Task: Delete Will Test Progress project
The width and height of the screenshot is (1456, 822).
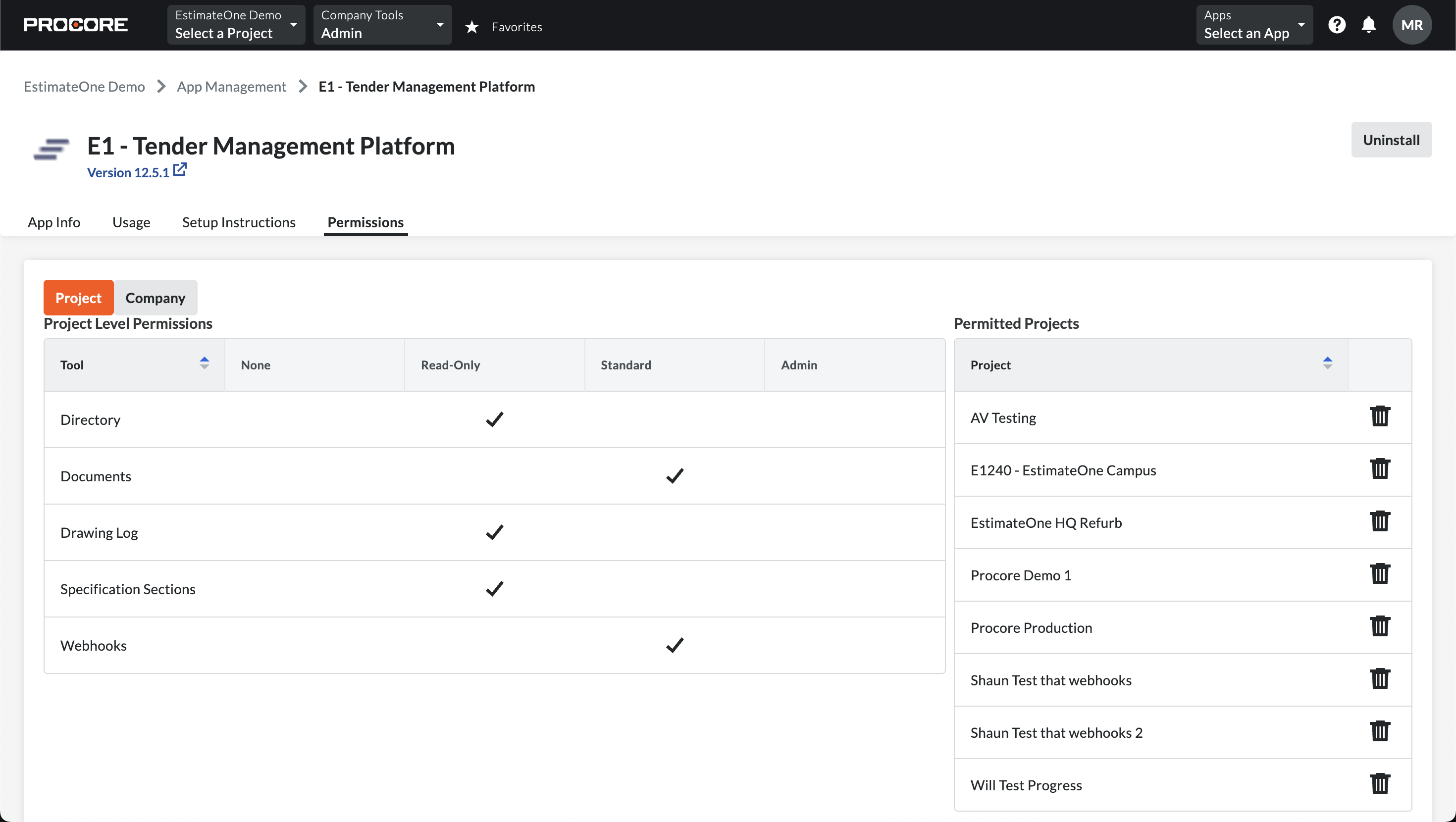Action: (1380, 784)
